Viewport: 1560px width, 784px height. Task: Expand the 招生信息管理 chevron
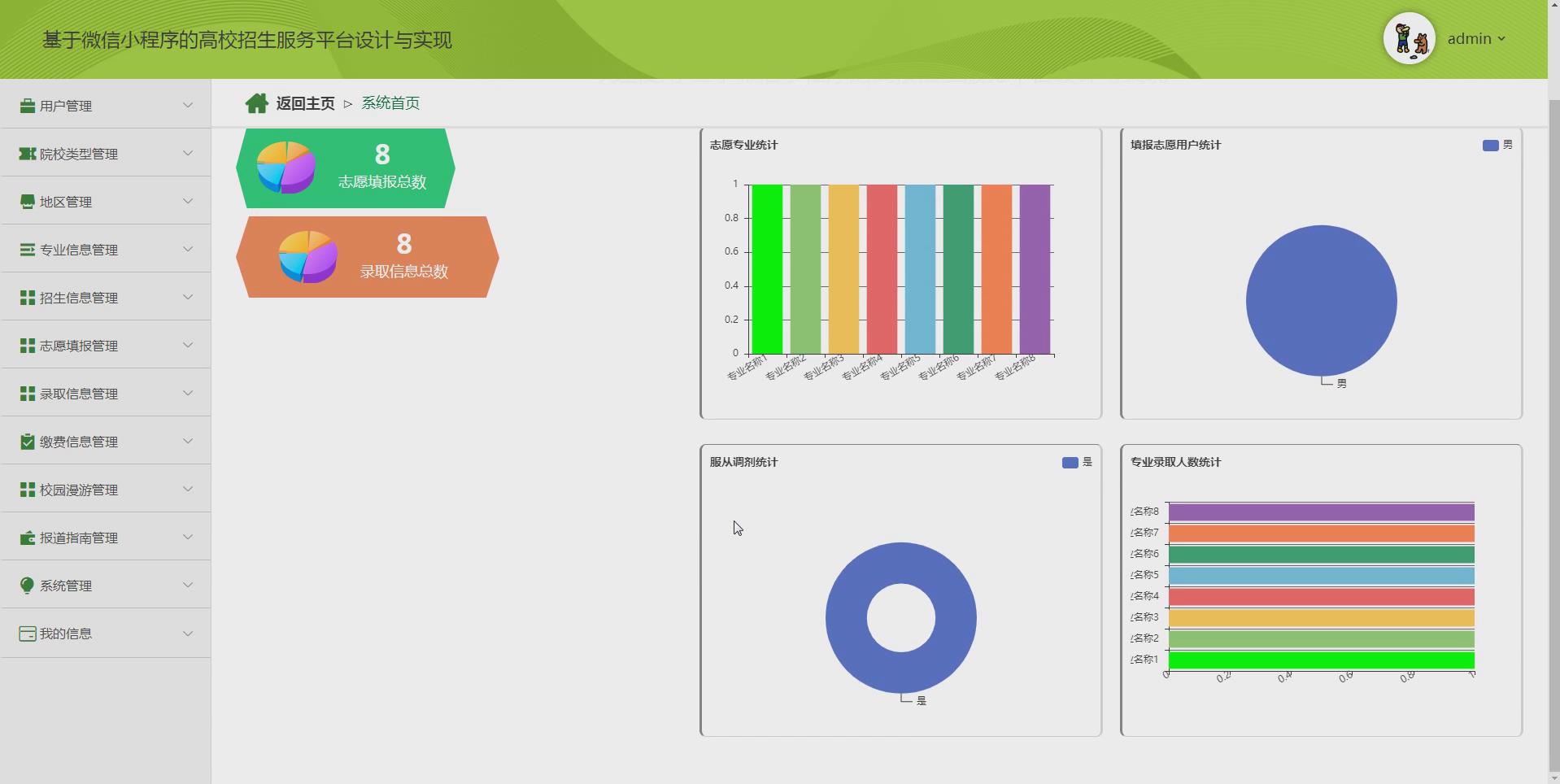pos(188,297)
